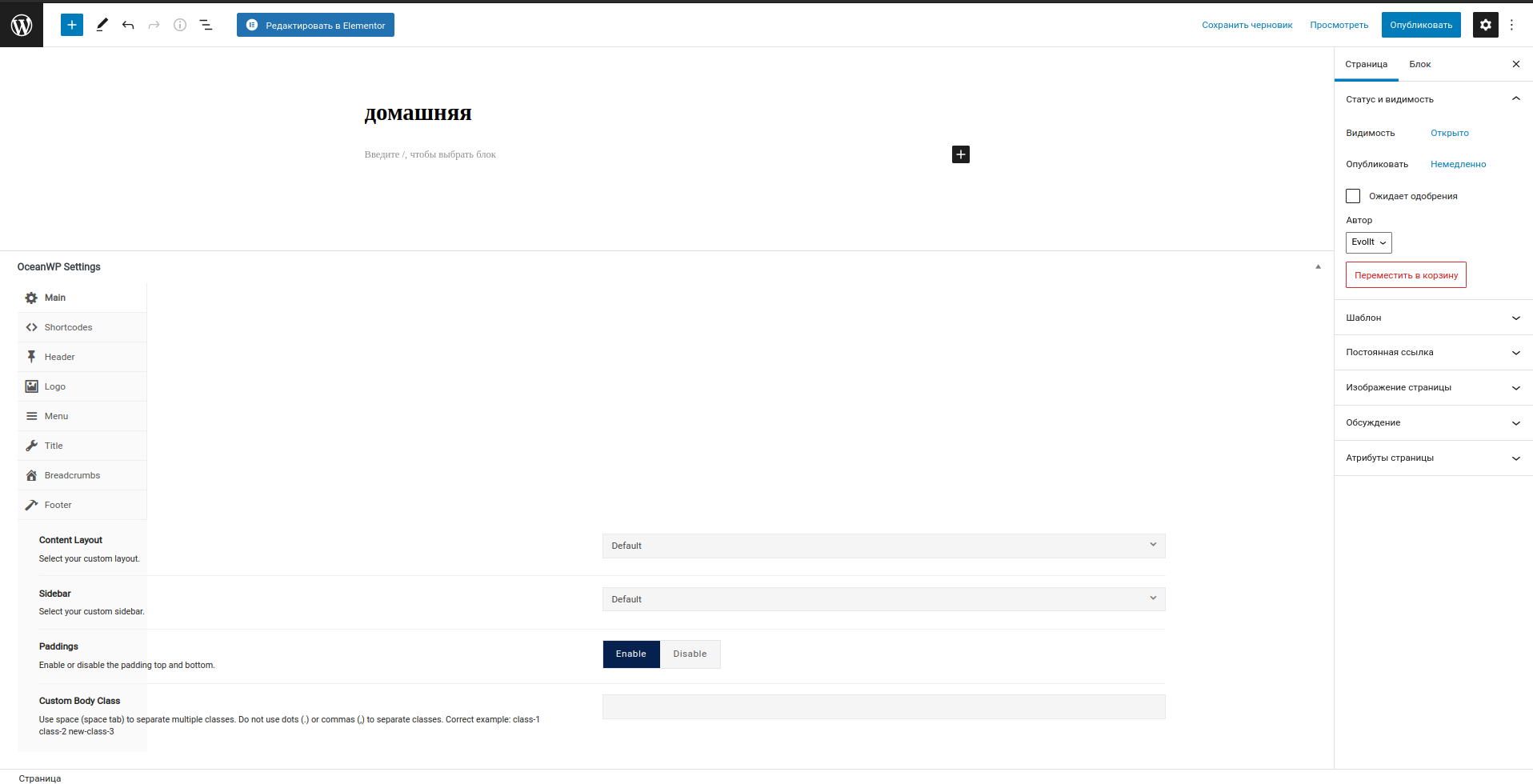Open document details info icon
This screenshot has height=784, width=1533.
180,25
